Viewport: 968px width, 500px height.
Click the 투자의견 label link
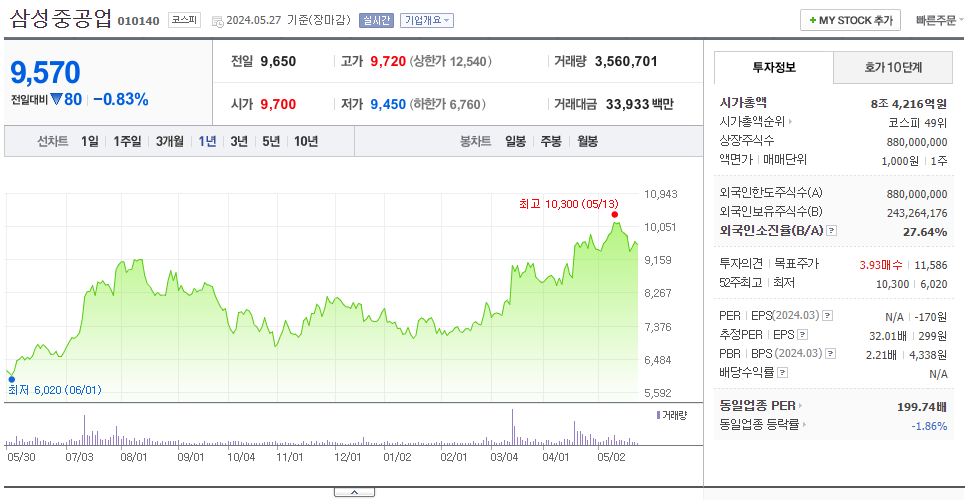(x=741, y=264)
